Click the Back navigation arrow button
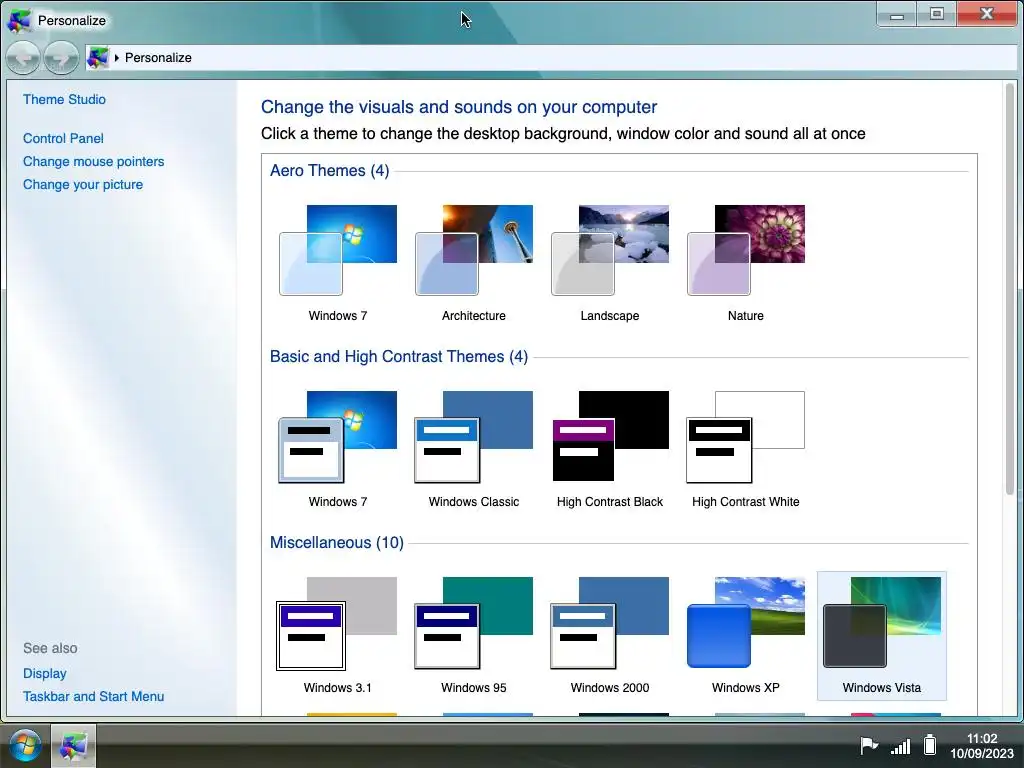Image resolution: width=1024 pixels, height=768 pixels. (23, 57)
